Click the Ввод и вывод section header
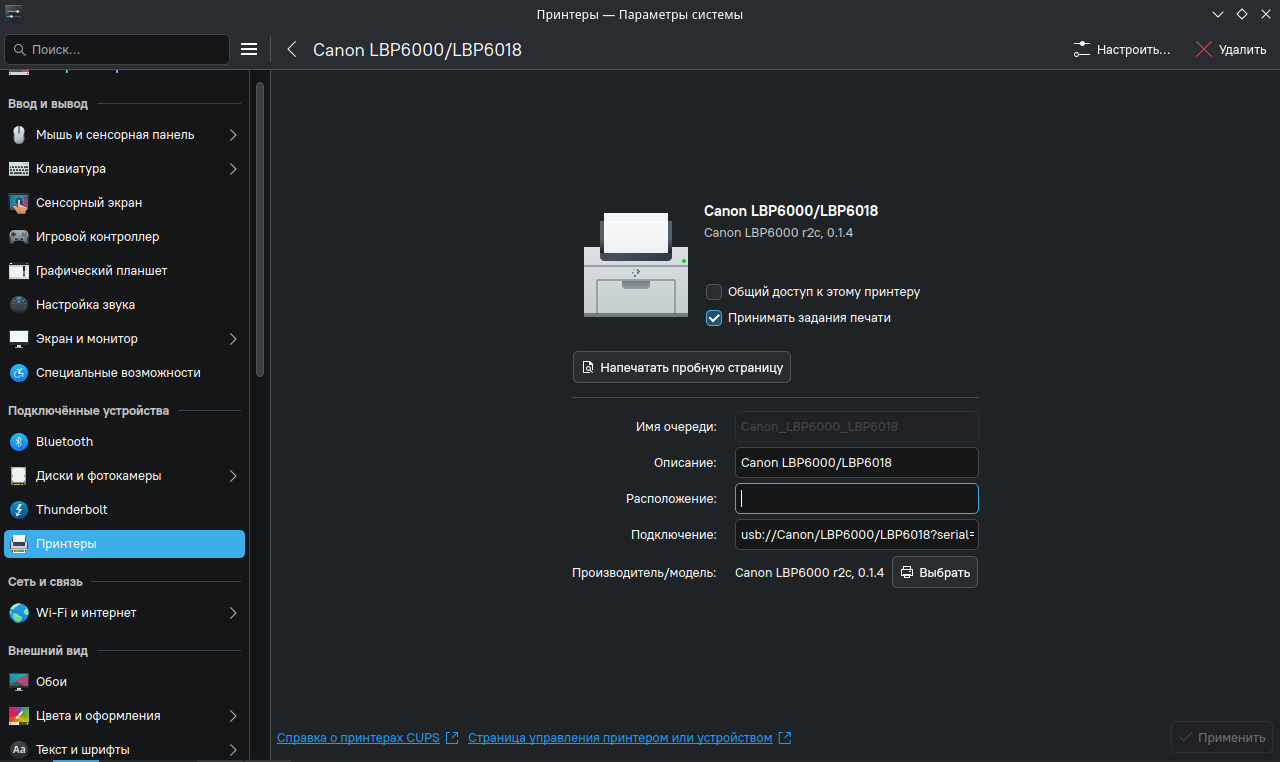Screen dimensions: 1280x762 point(48,104)
